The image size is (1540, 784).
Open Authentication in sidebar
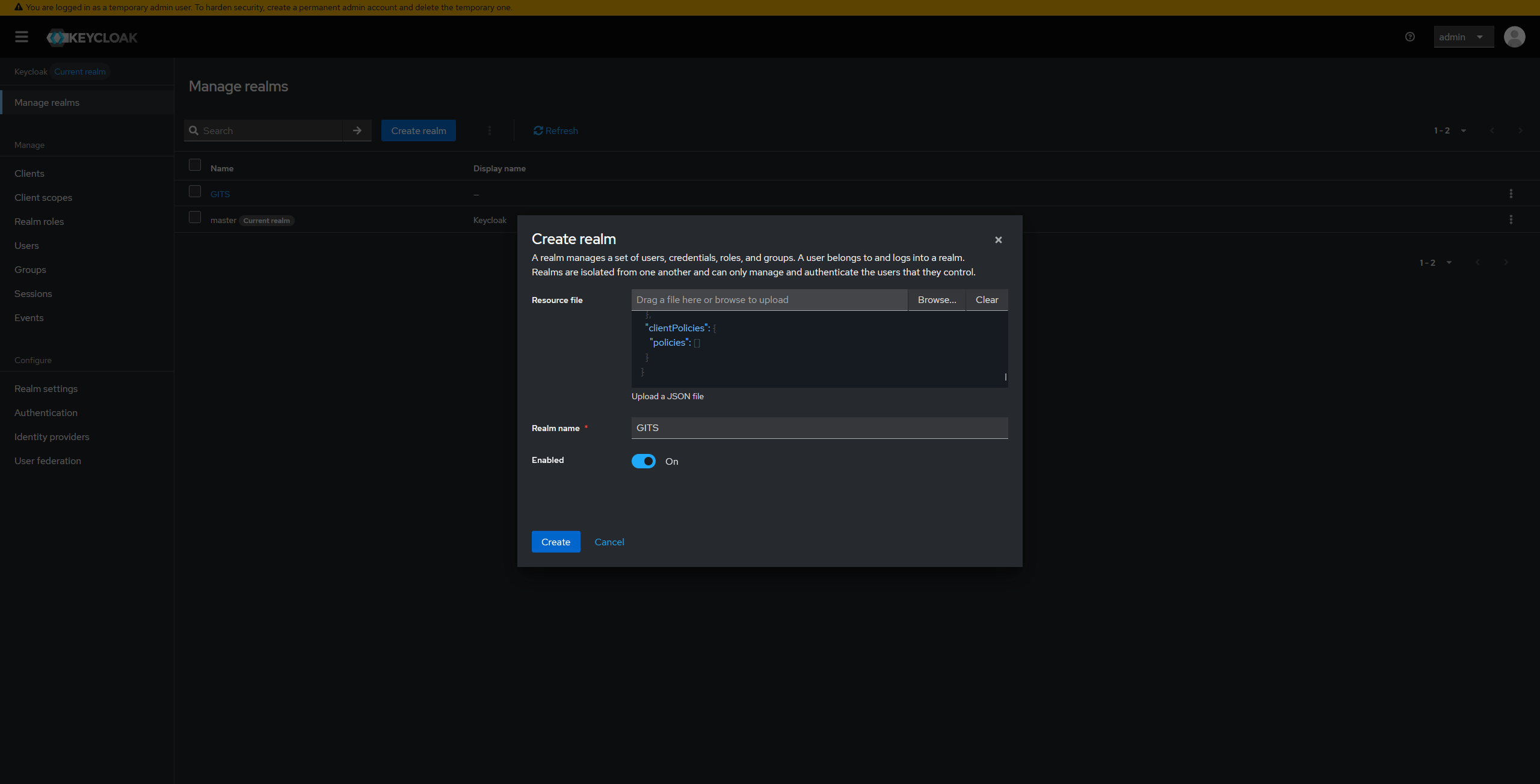(87, 412)
